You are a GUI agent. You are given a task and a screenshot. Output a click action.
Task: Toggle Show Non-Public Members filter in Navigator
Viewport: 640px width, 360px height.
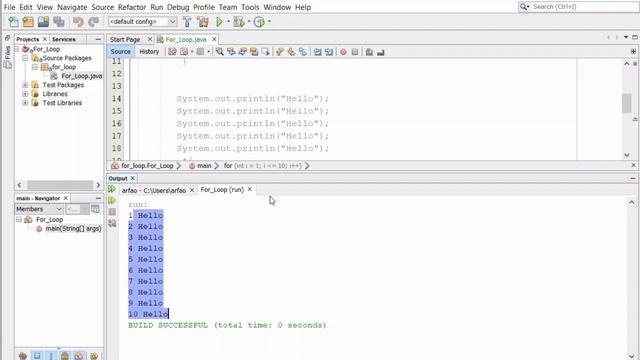(x=65, y=356)
